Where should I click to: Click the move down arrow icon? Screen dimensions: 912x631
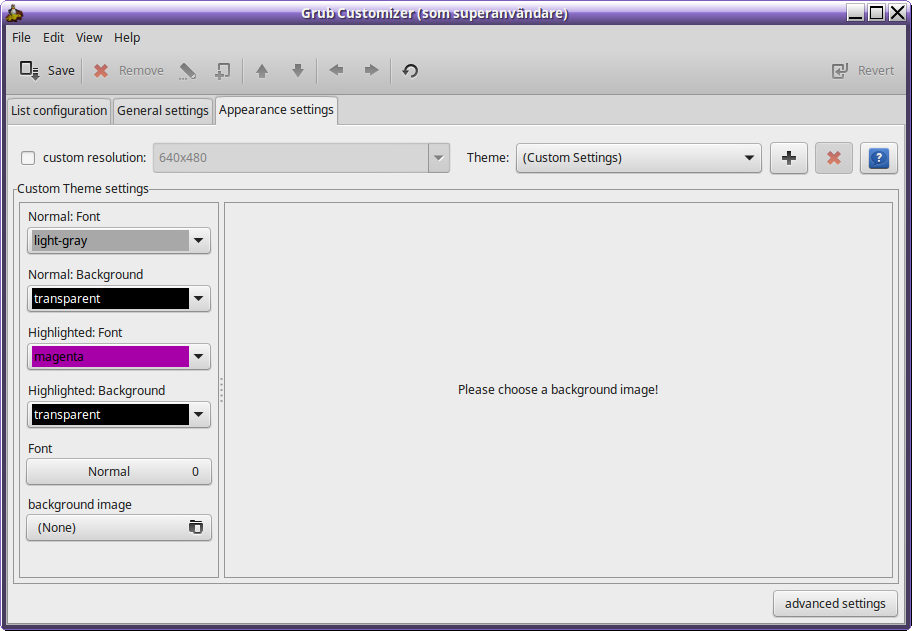pyautogui.click(x=298, y=71)
